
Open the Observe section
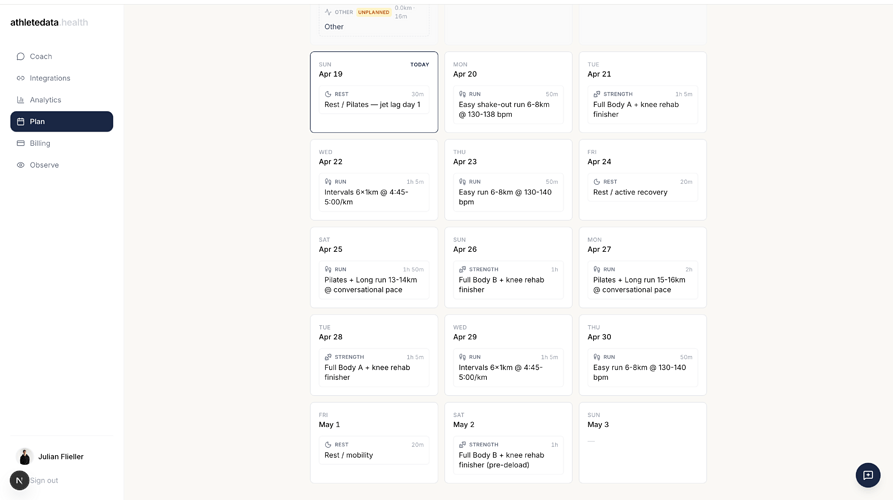(x=62, y=165)
